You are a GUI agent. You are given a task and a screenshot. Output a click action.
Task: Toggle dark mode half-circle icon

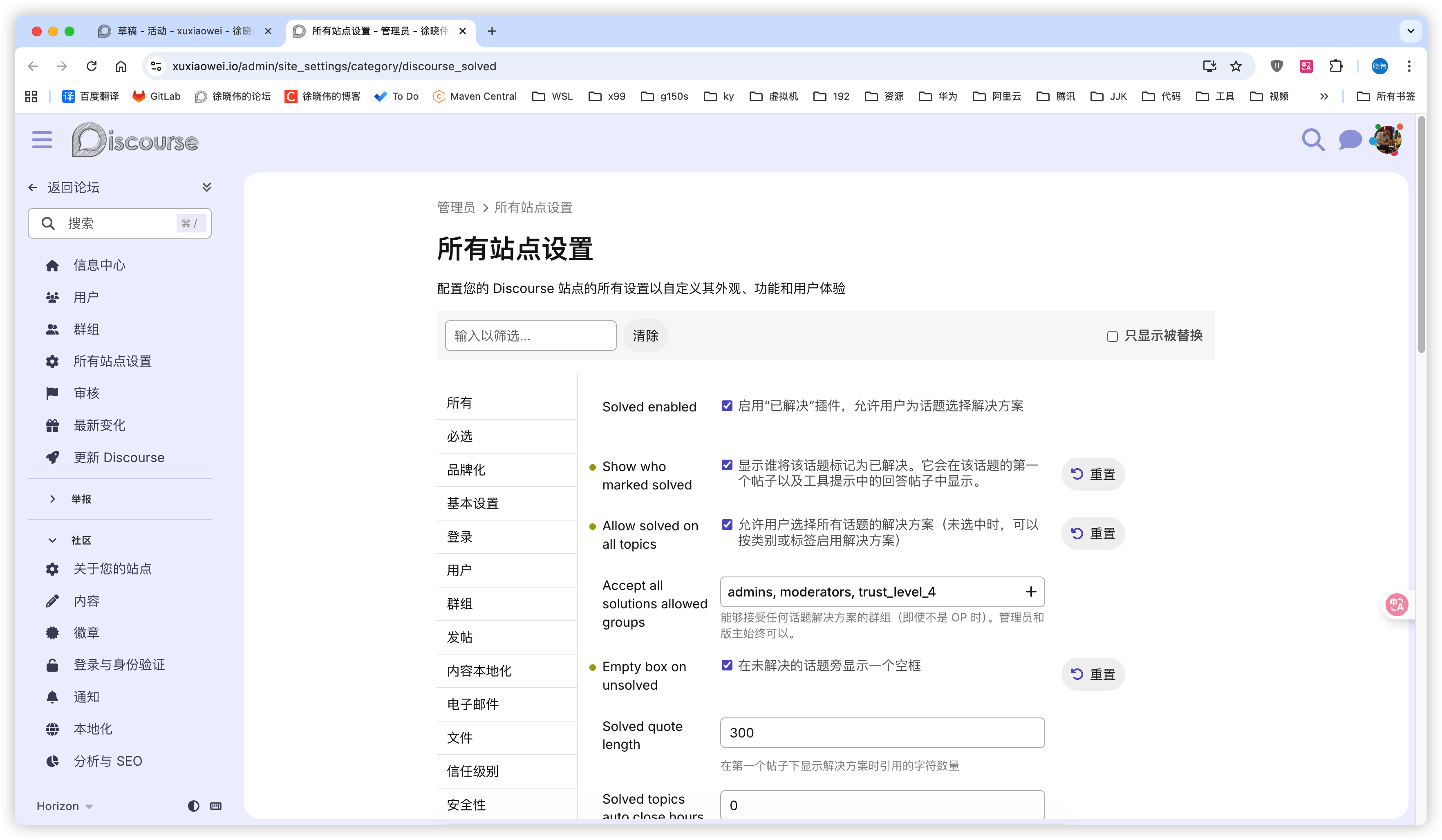[193, 806]
